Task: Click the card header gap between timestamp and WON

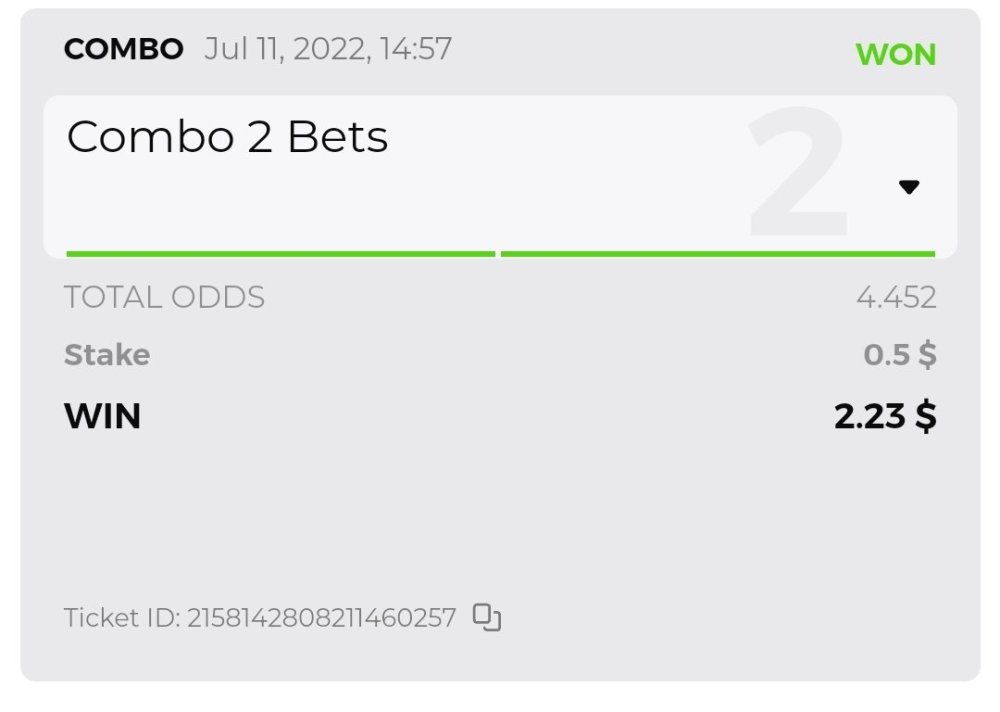Action: [x=650, y=50]
